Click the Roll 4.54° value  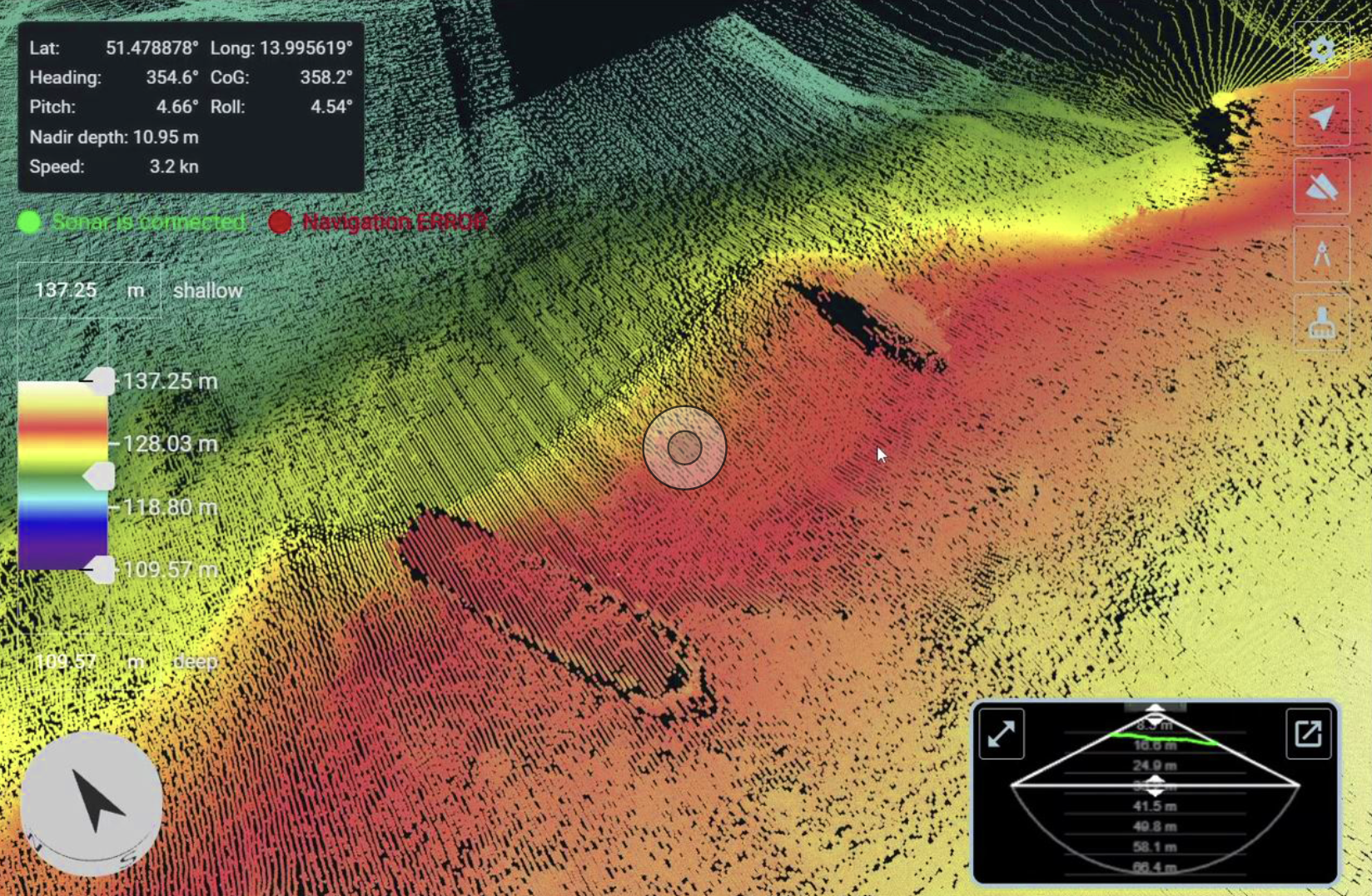331,107
